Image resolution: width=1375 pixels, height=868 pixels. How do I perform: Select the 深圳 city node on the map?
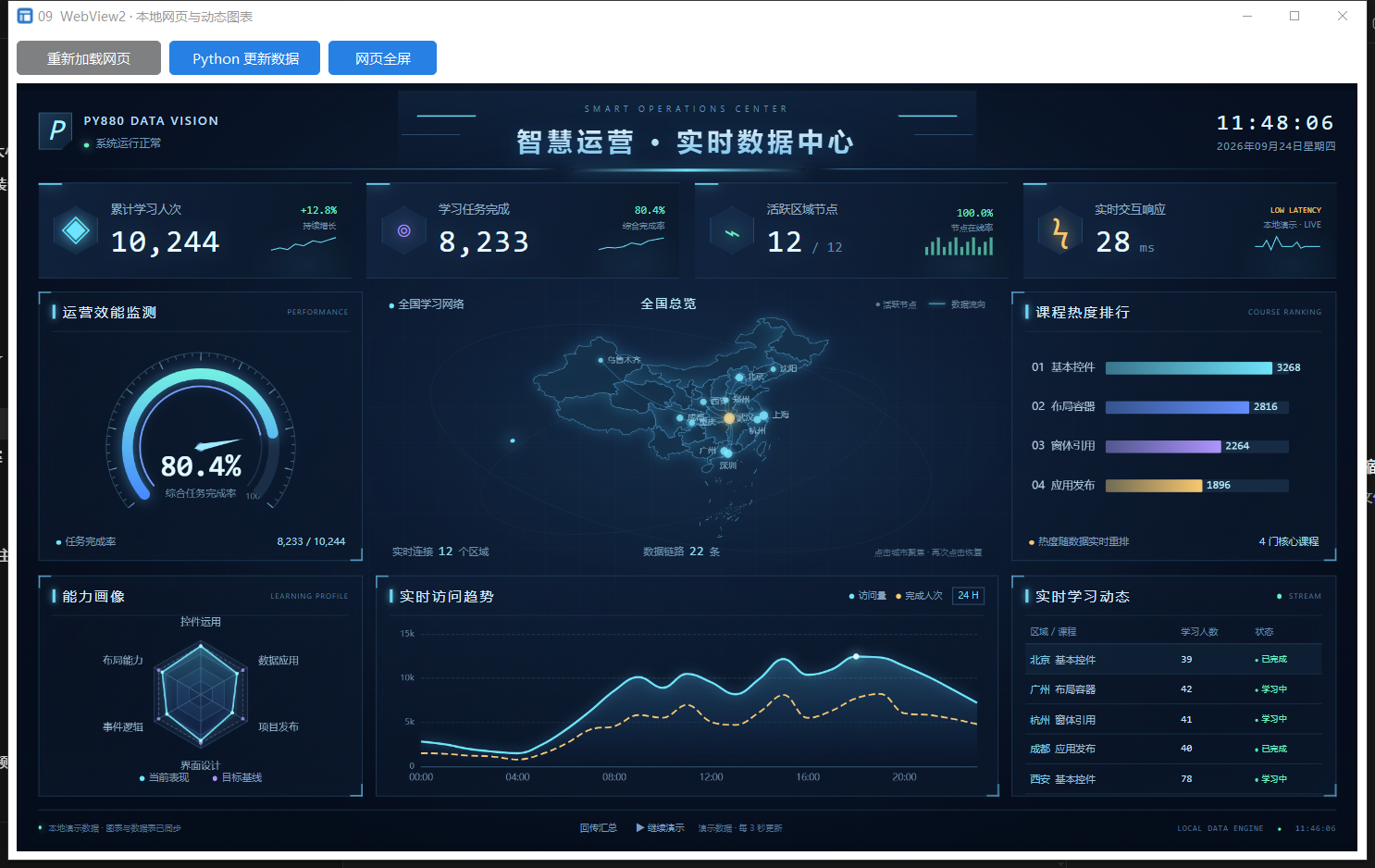(727, 453)
